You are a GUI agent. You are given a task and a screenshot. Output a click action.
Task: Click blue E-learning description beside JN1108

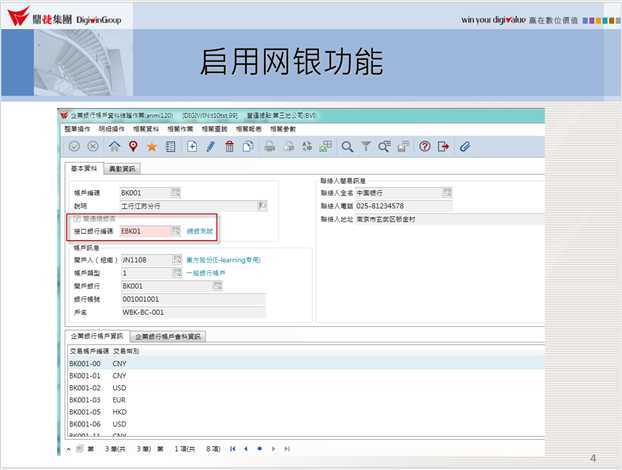pos(223,260)
